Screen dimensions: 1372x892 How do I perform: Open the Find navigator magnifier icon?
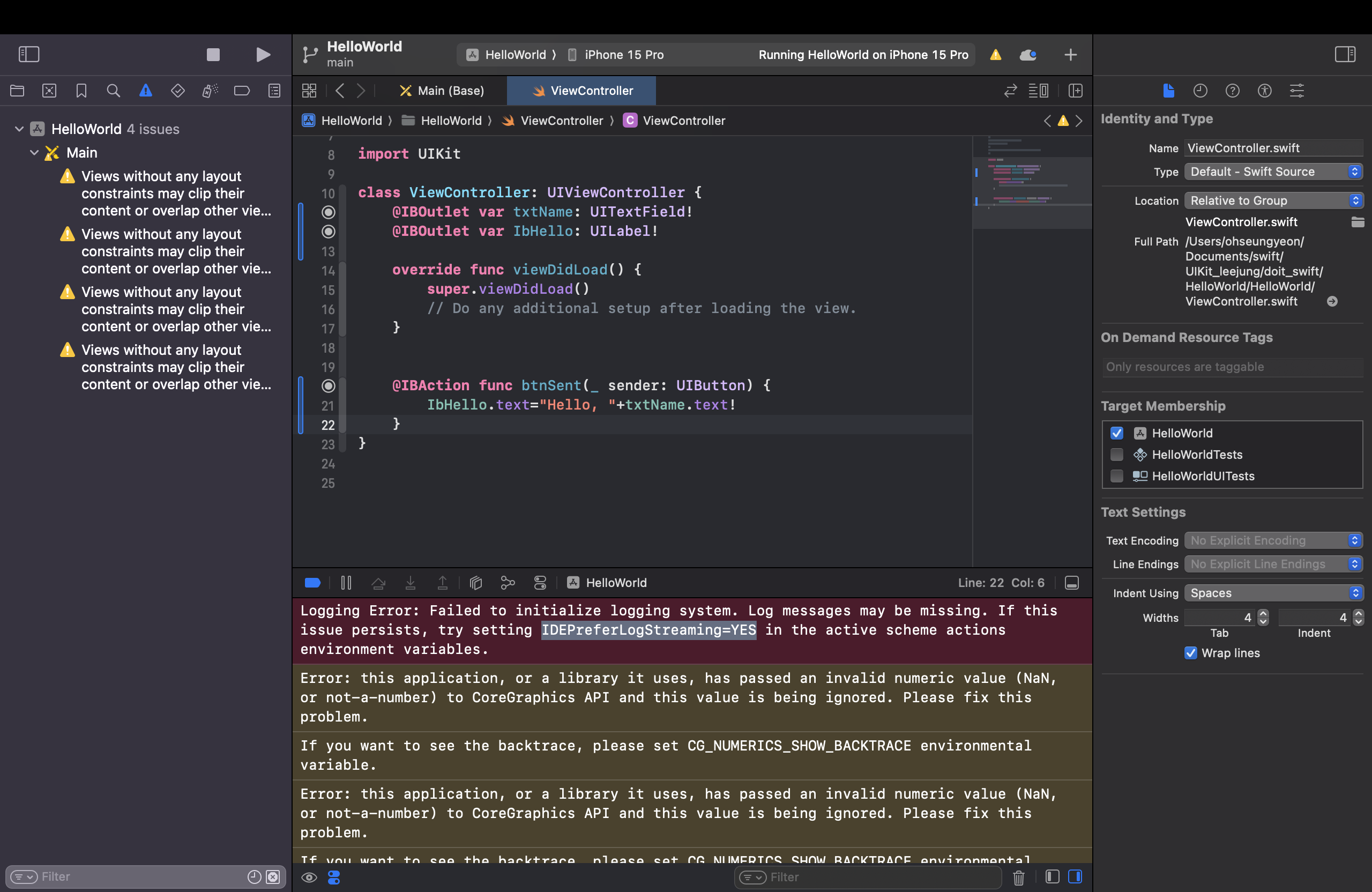114,91
